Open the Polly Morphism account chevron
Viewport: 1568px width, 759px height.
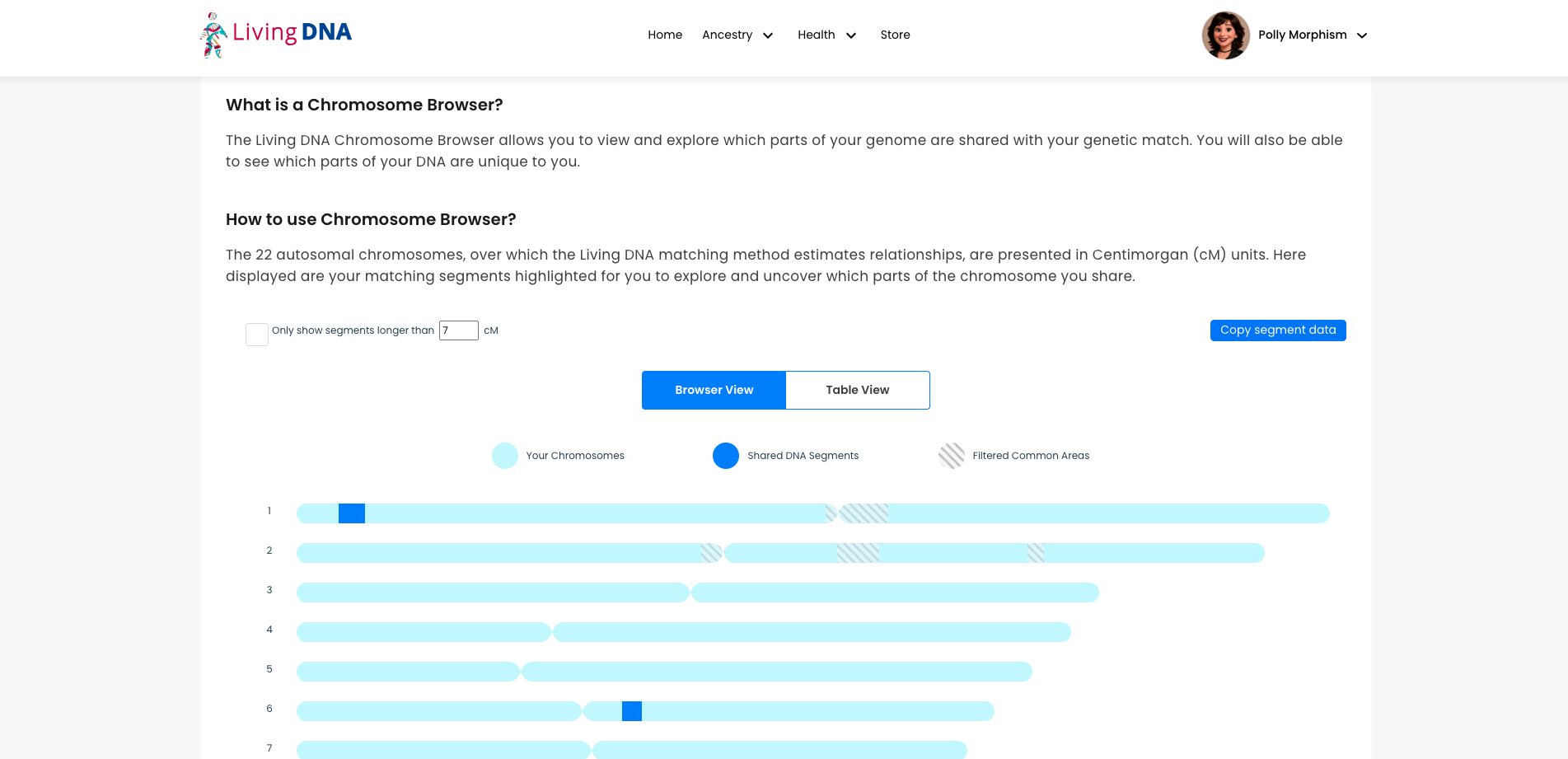click(x=1362, y=35)
